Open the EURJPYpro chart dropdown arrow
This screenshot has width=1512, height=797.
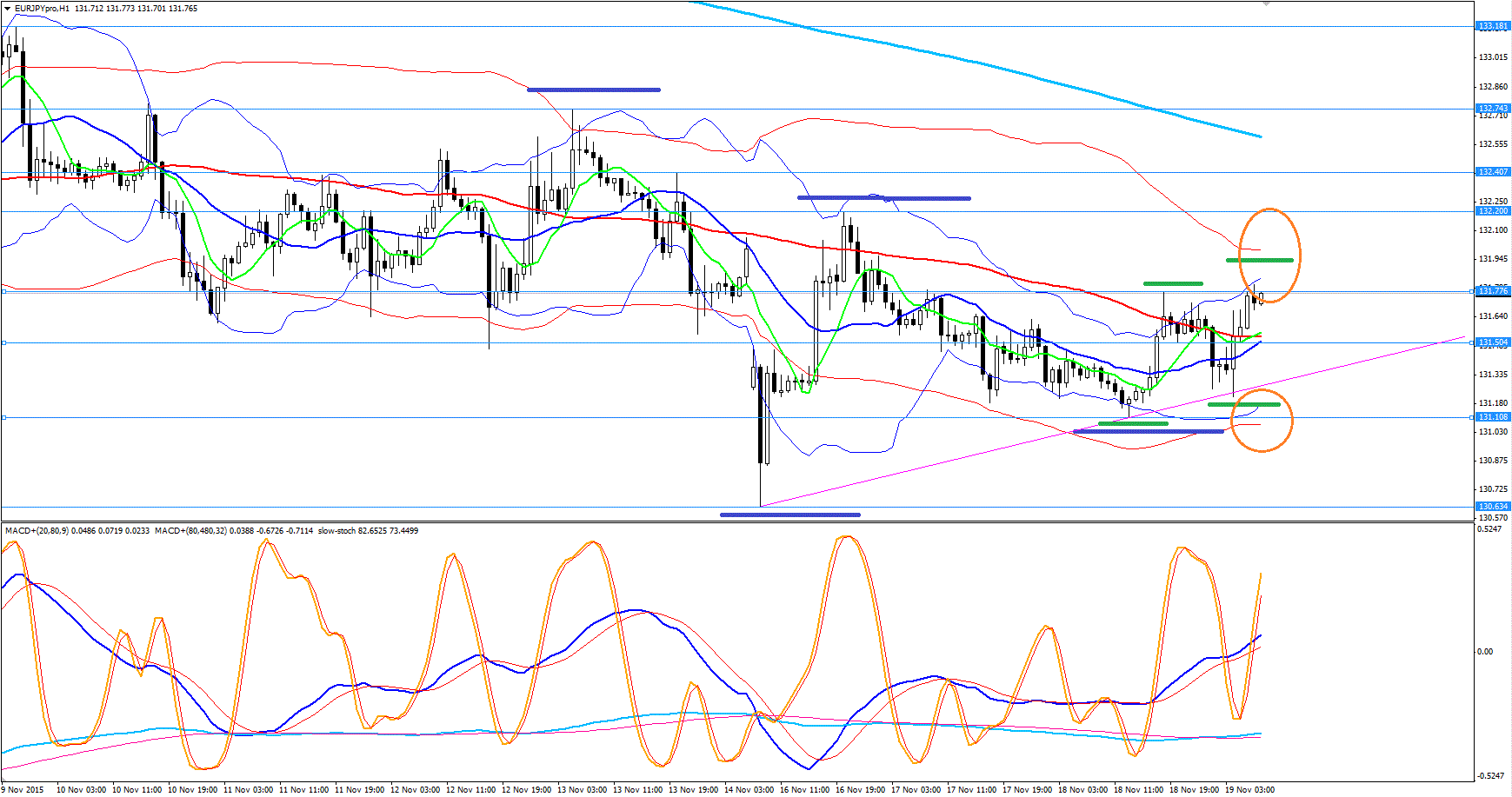[7, 8]
